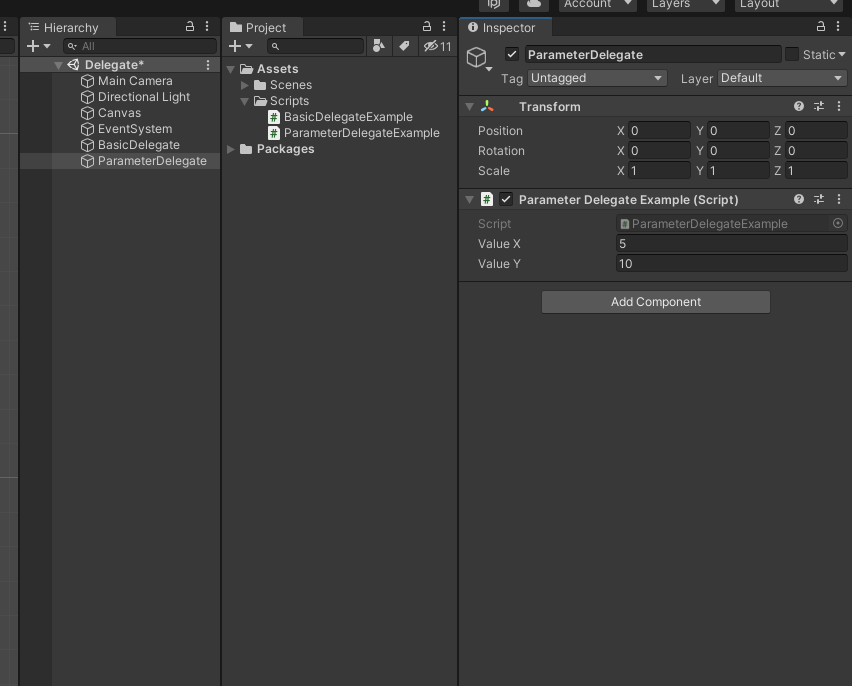Open the Hierarchy create object menu
Screen dimensions: 852x686
(38, 46)
